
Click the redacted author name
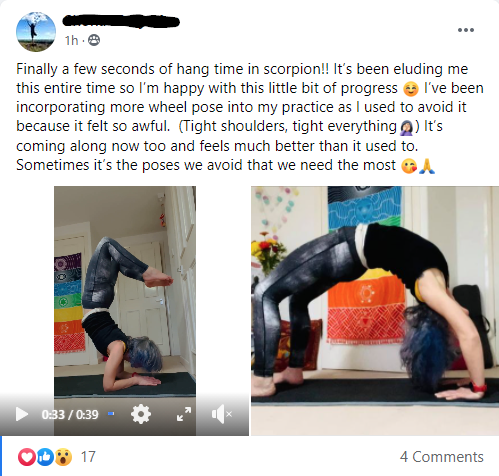tap(121, 21)
